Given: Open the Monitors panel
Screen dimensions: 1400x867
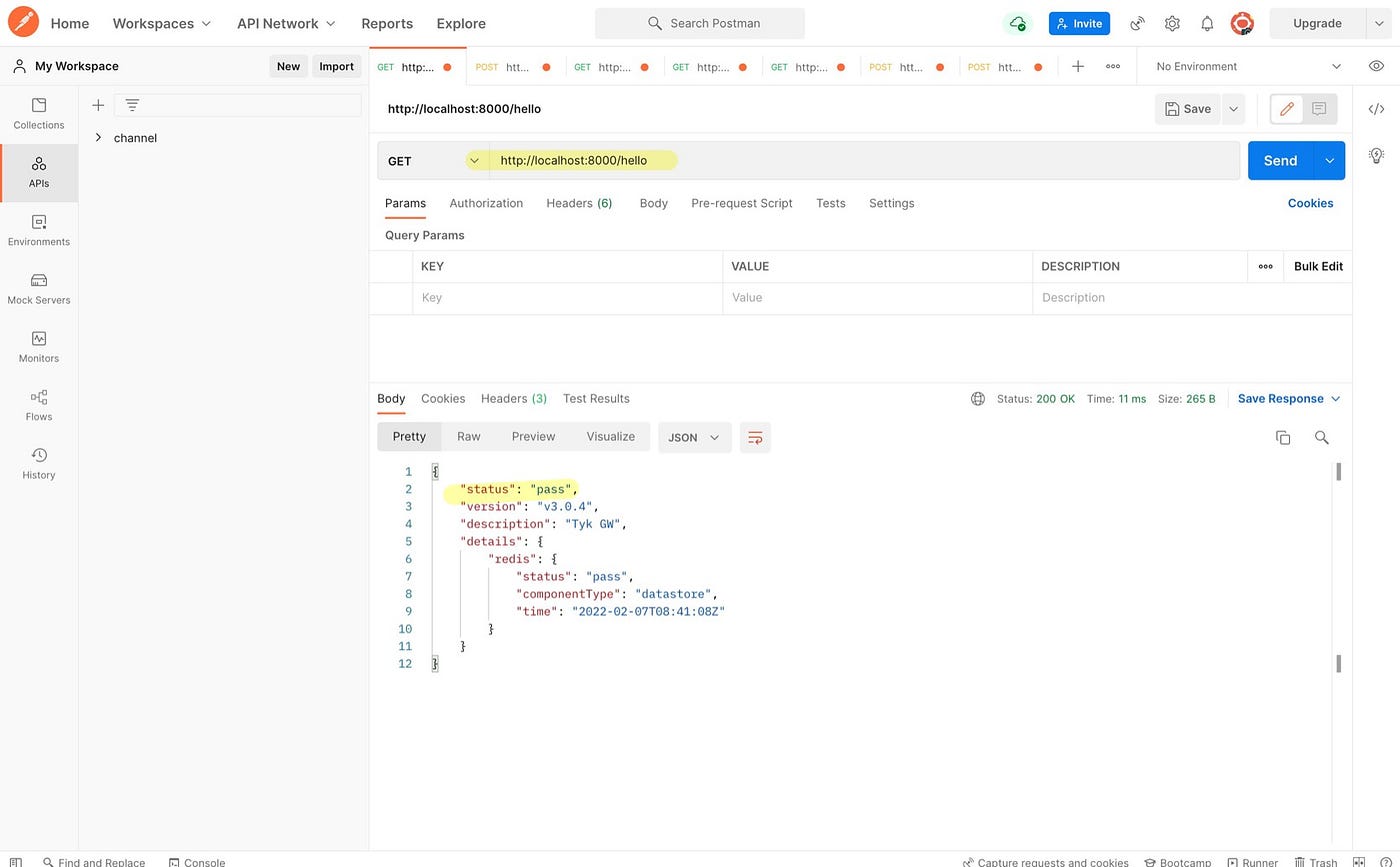Looking at the screenshot, I should coord(38,347).
